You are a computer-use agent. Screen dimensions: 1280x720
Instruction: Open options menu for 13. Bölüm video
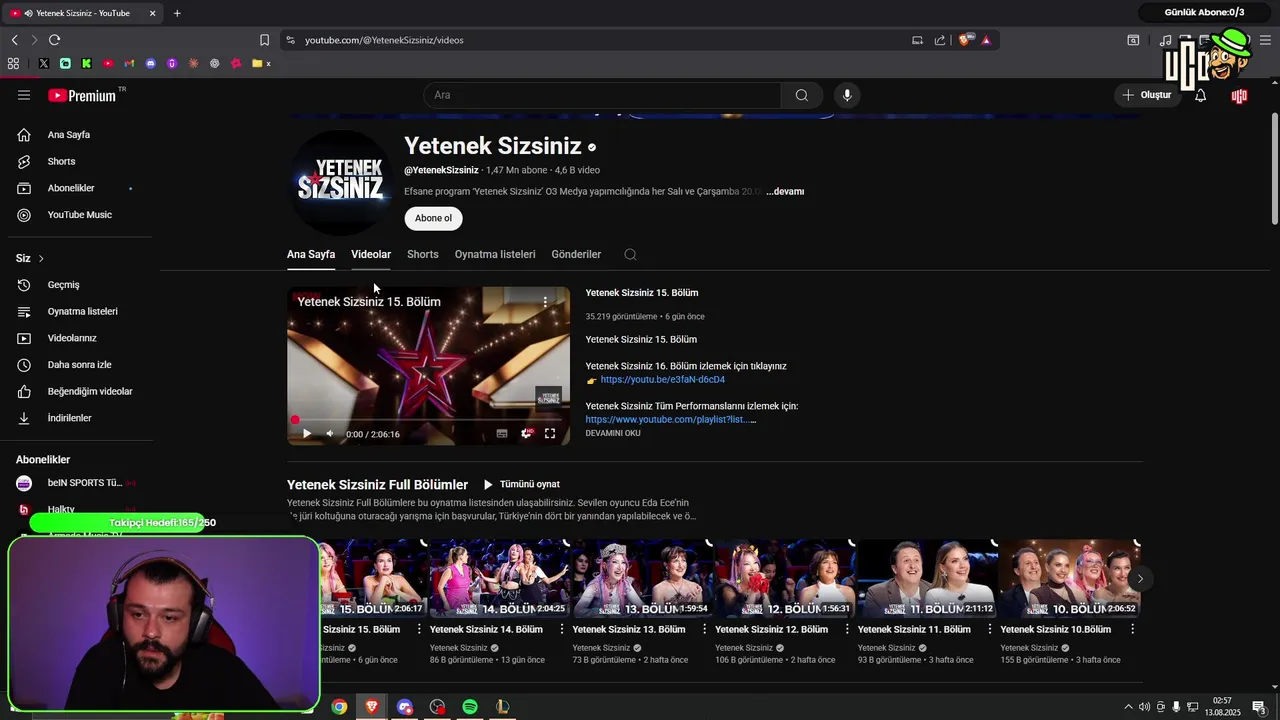coord(705,629)
